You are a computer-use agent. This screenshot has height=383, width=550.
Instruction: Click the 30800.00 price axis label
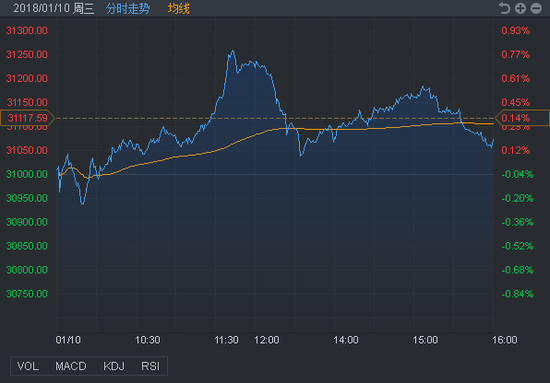click(27, 270)
